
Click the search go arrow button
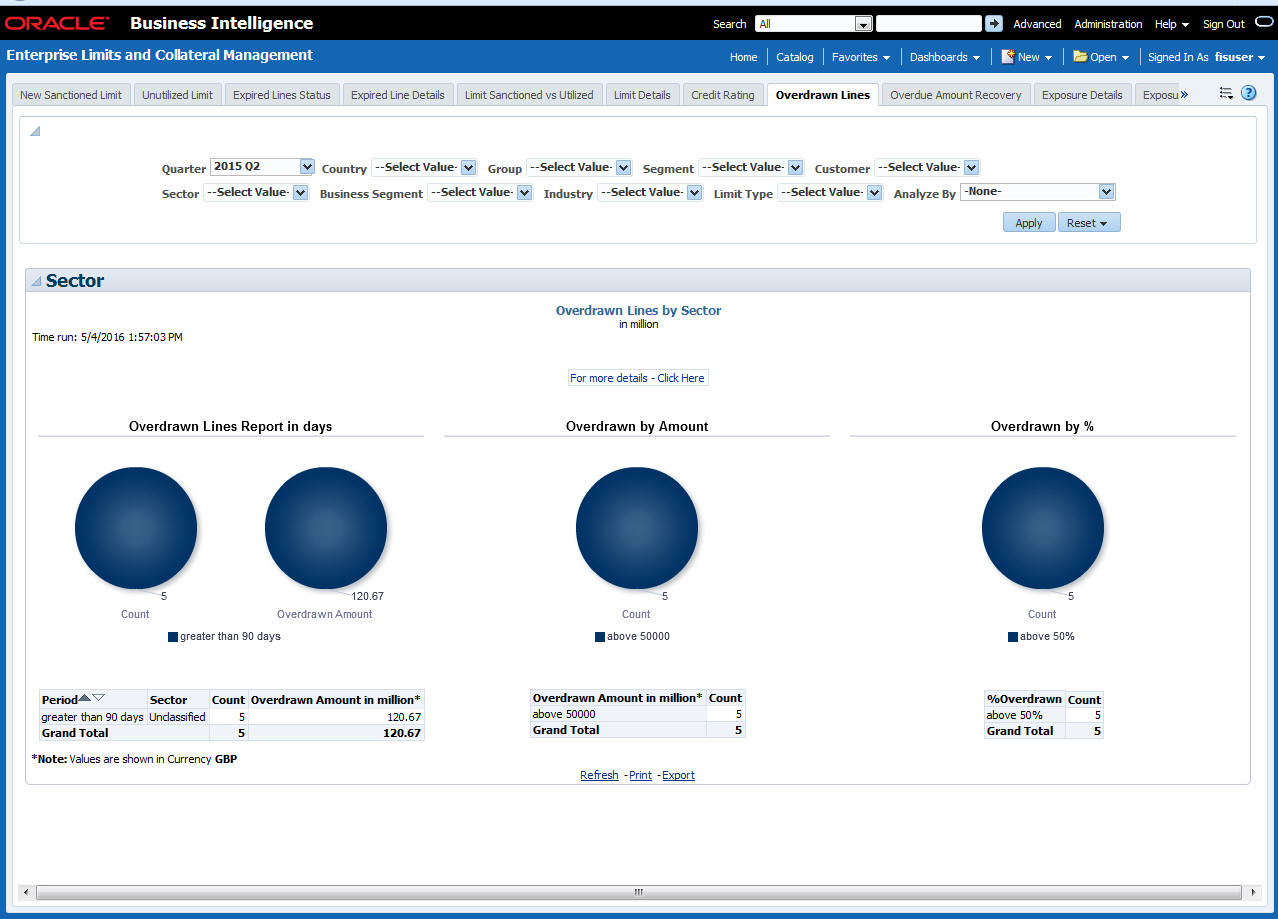pyautogui.click(x=993, y=23)
